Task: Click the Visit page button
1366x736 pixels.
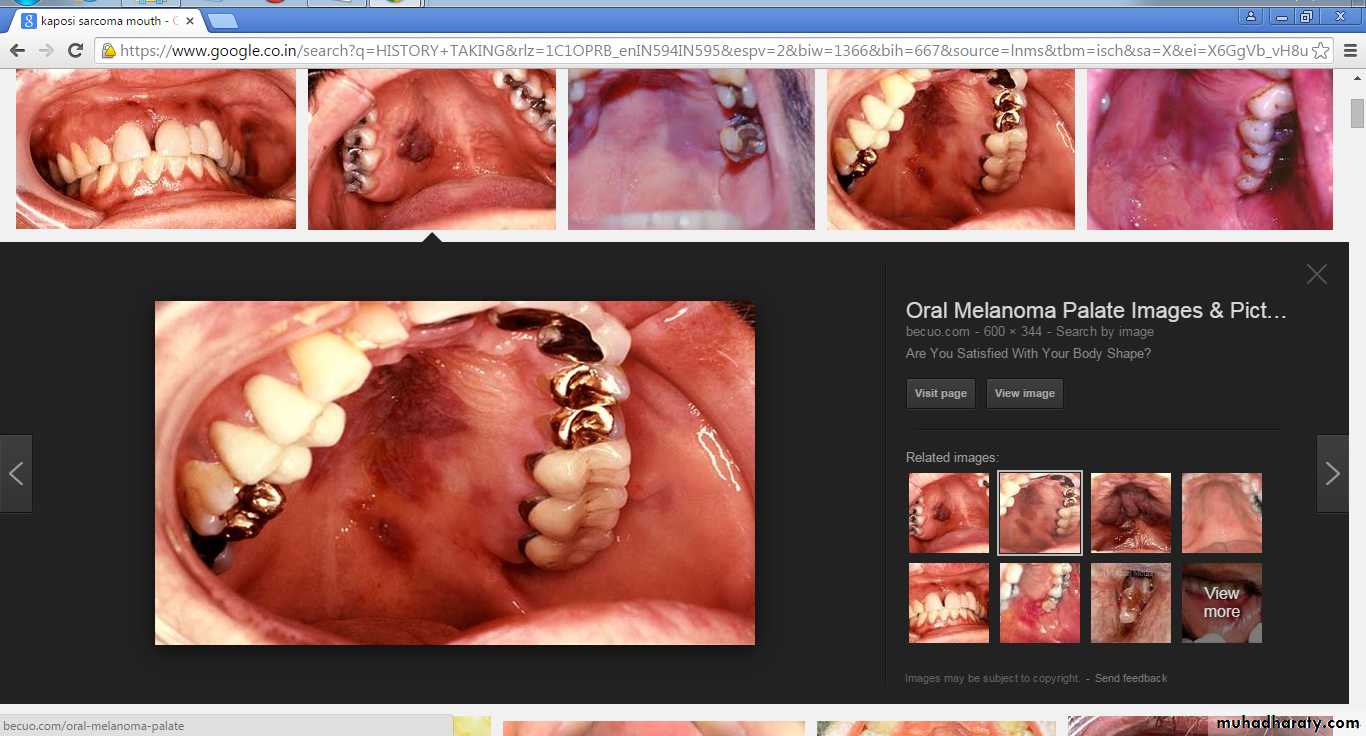Action: (x=940, y=393)
